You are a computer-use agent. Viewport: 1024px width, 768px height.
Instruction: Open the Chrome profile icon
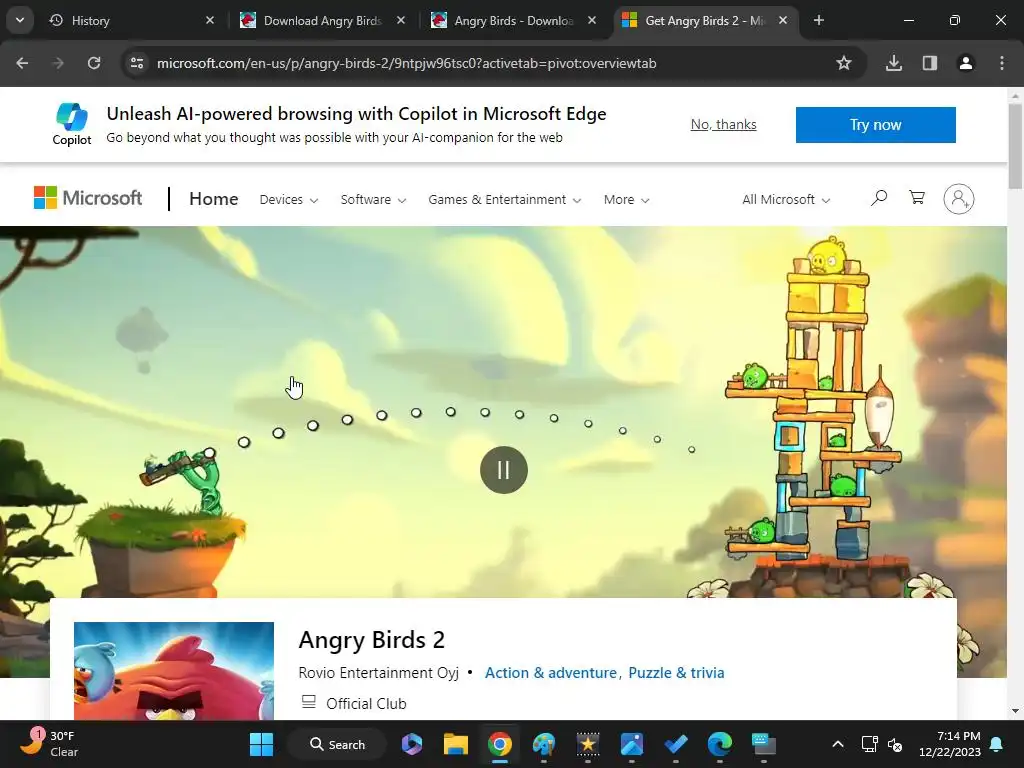(x=966, y=63)
